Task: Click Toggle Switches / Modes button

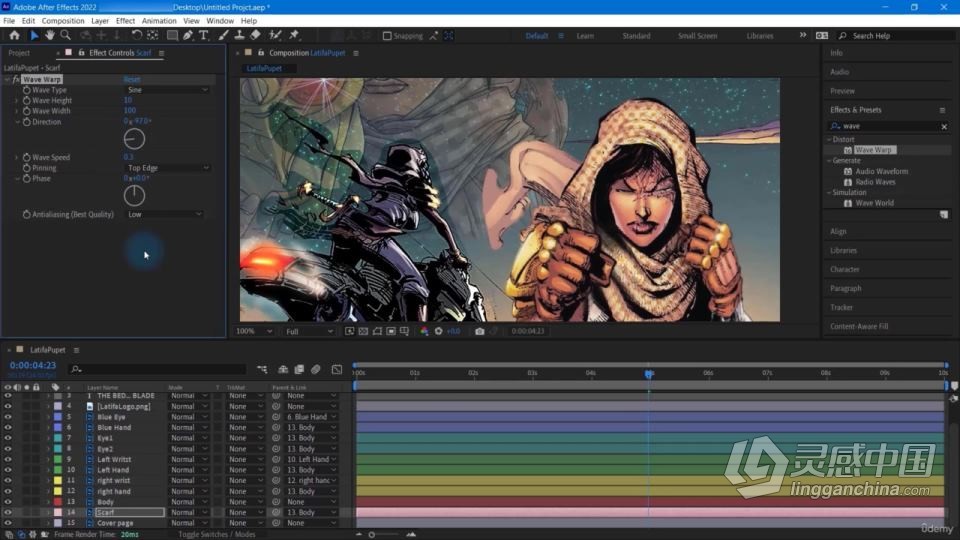Action: 217,534
